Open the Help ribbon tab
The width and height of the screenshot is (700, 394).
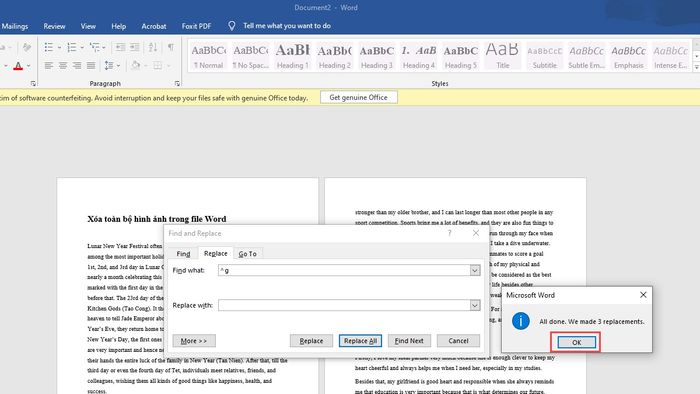pos(118,26)
